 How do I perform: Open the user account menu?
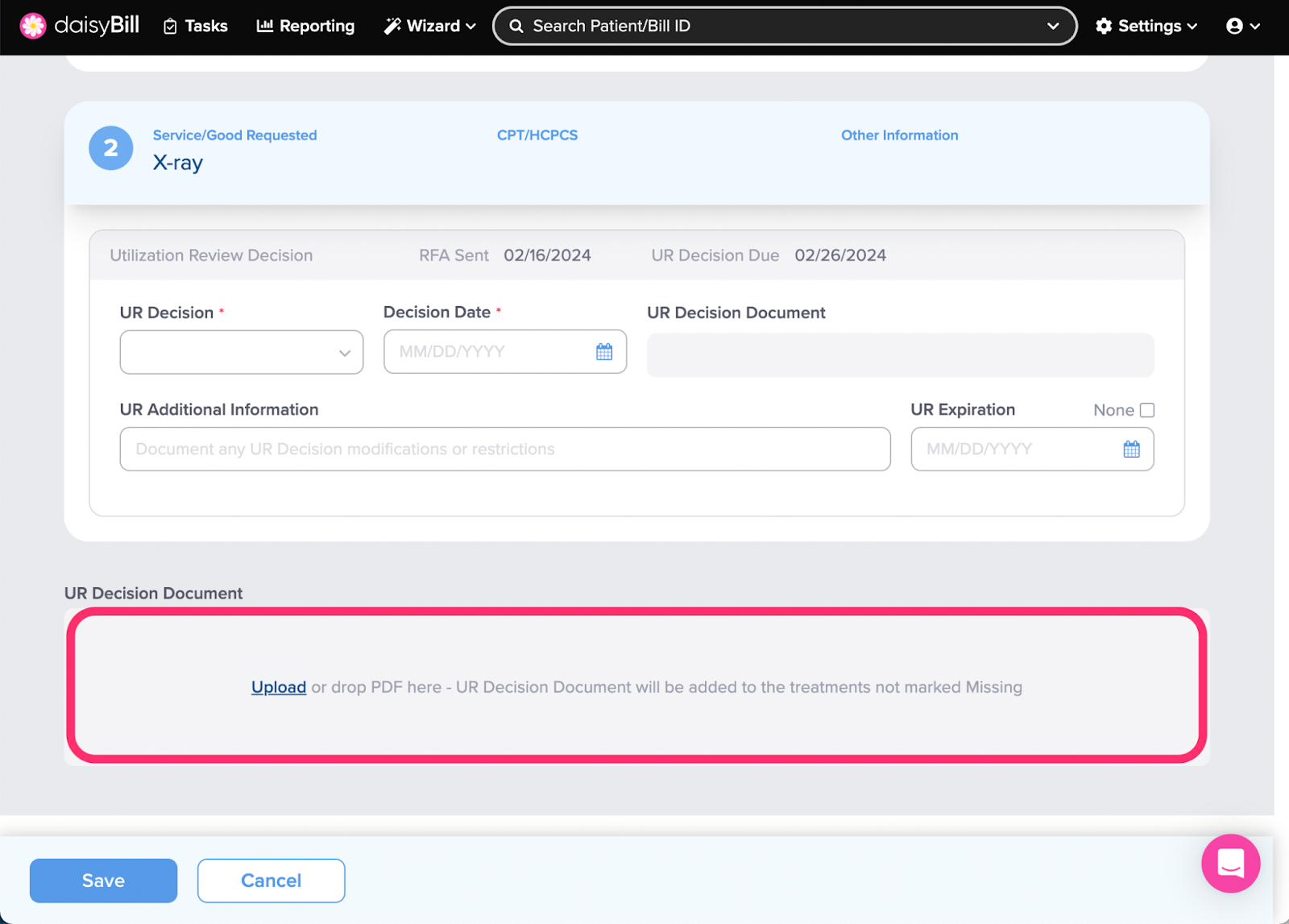coord(1243,26)
